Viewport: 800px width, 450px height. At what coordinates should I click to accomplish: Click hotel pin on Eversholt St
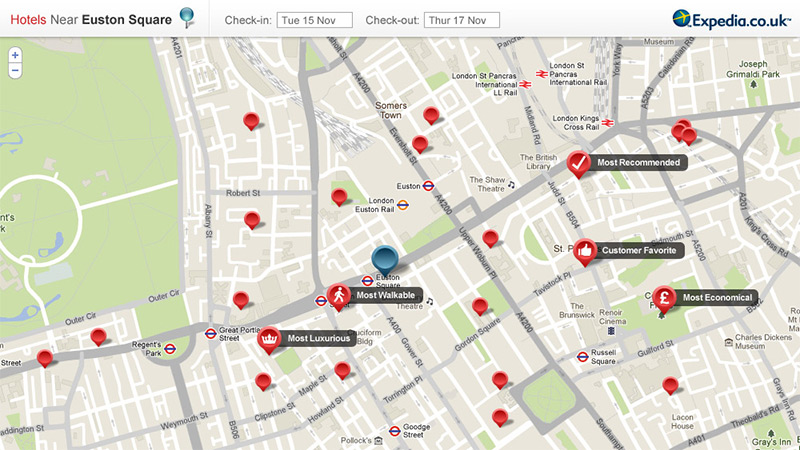(x=420, y=144)
